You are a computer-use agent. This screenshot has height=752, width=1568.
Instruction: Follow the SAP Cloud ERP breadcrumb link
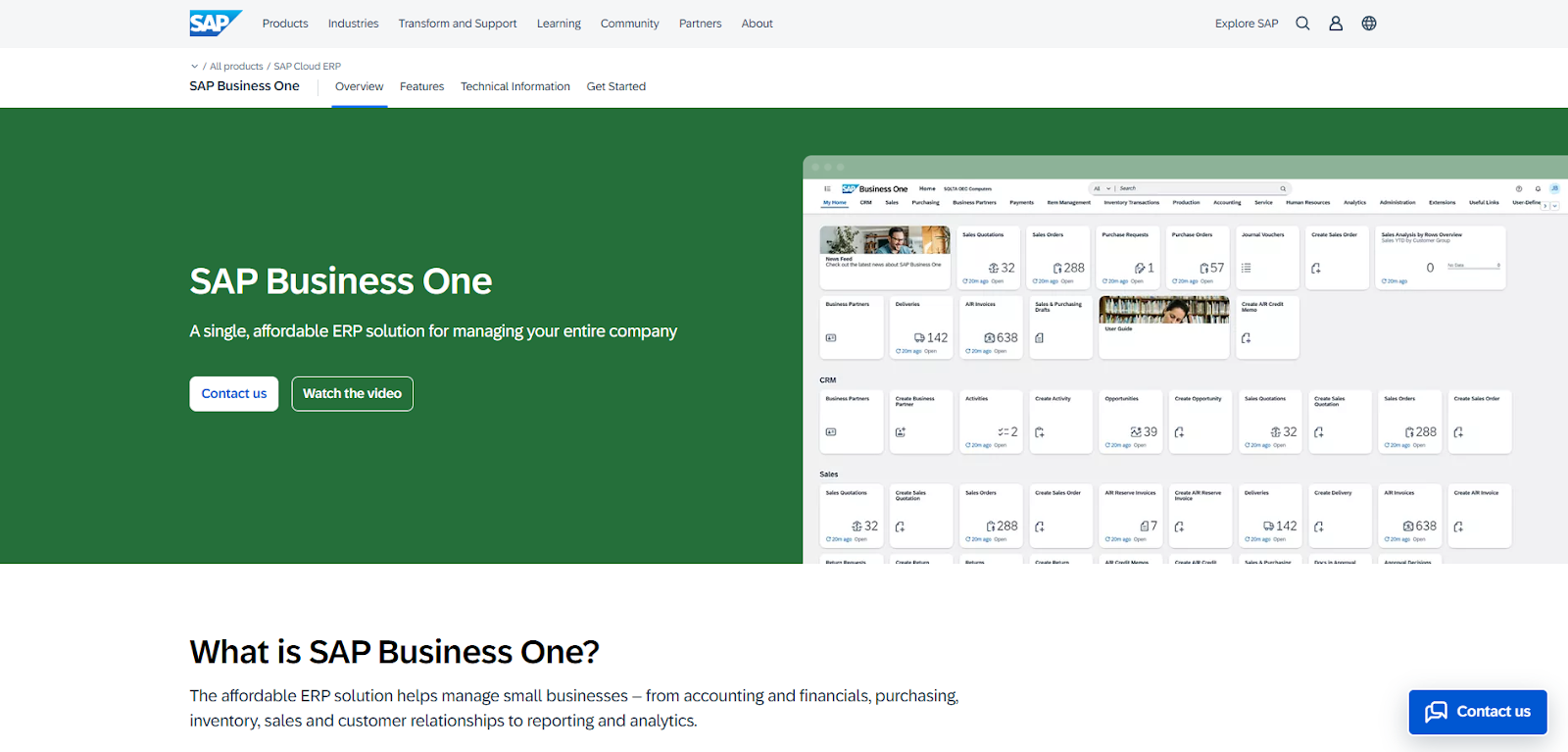coord(308,67)
